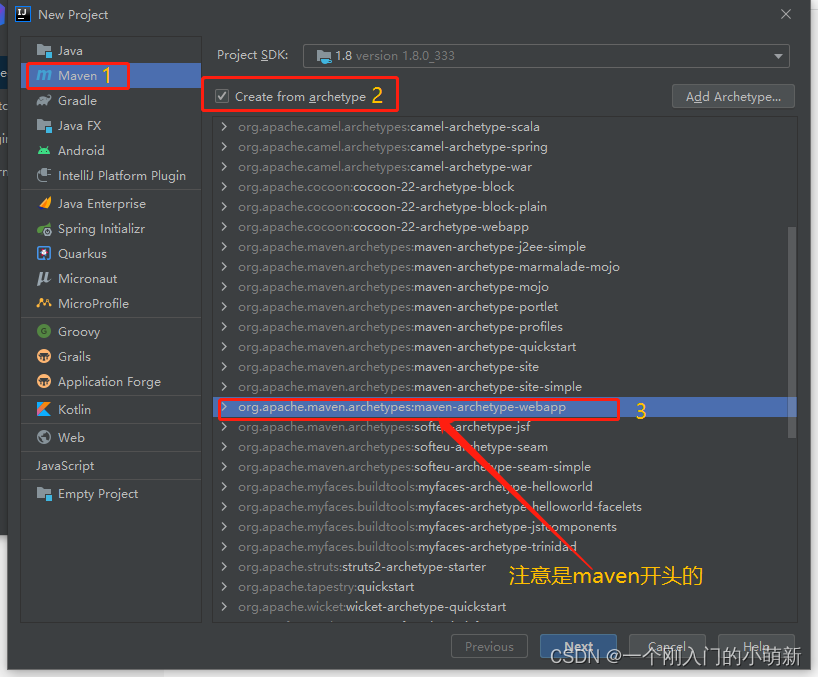The image size is (818, 677).
Task: Click the Quarkus icon
Action: [44, 253]
